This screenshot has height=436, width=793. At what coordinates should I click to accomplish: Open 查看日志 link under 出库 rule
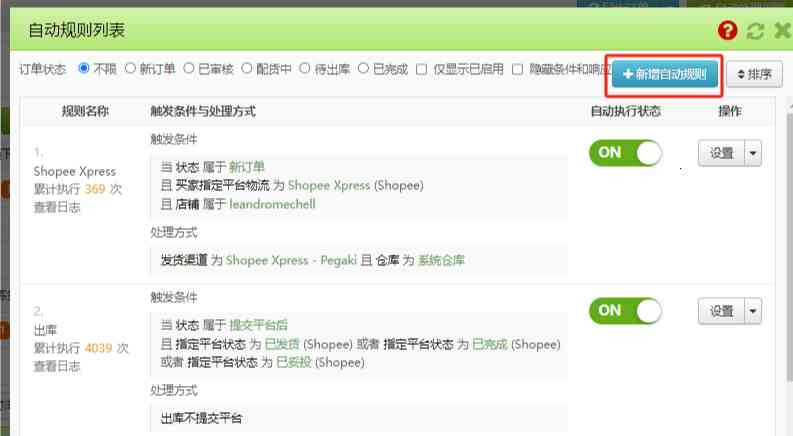[57, 366]
